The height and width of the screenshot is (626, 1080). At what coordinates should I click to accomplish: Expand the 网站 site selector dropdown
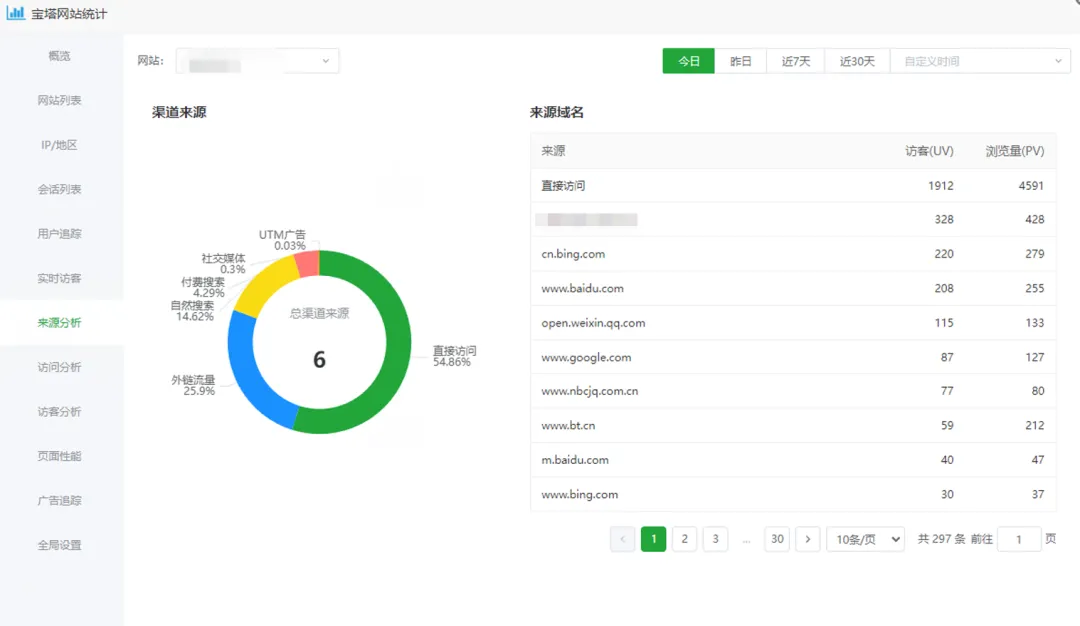pyautogui.click(x=257, y=61)
